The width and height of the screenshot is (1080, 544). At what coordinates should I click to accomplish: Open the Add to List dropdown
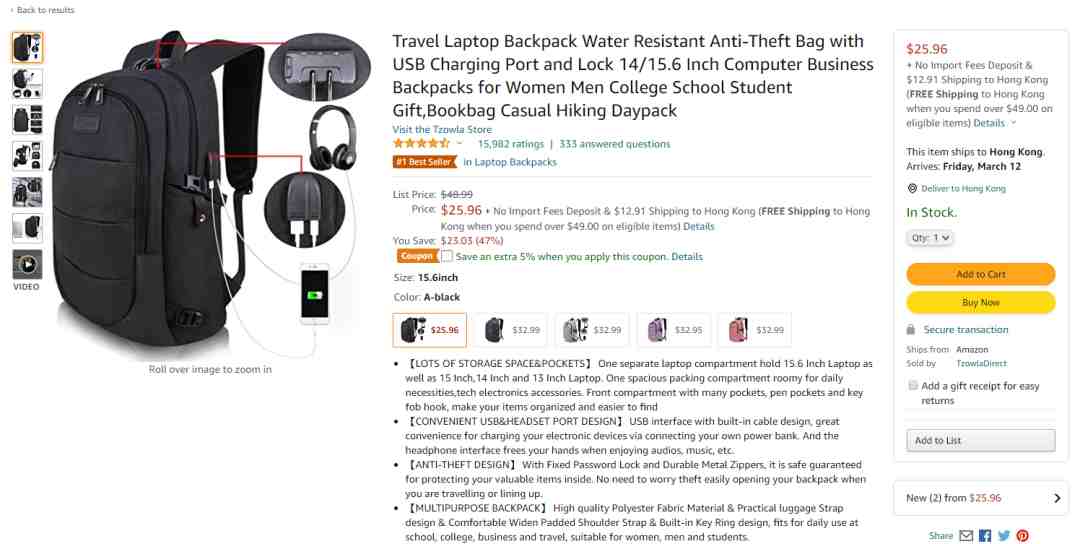[x=981, y=441]
